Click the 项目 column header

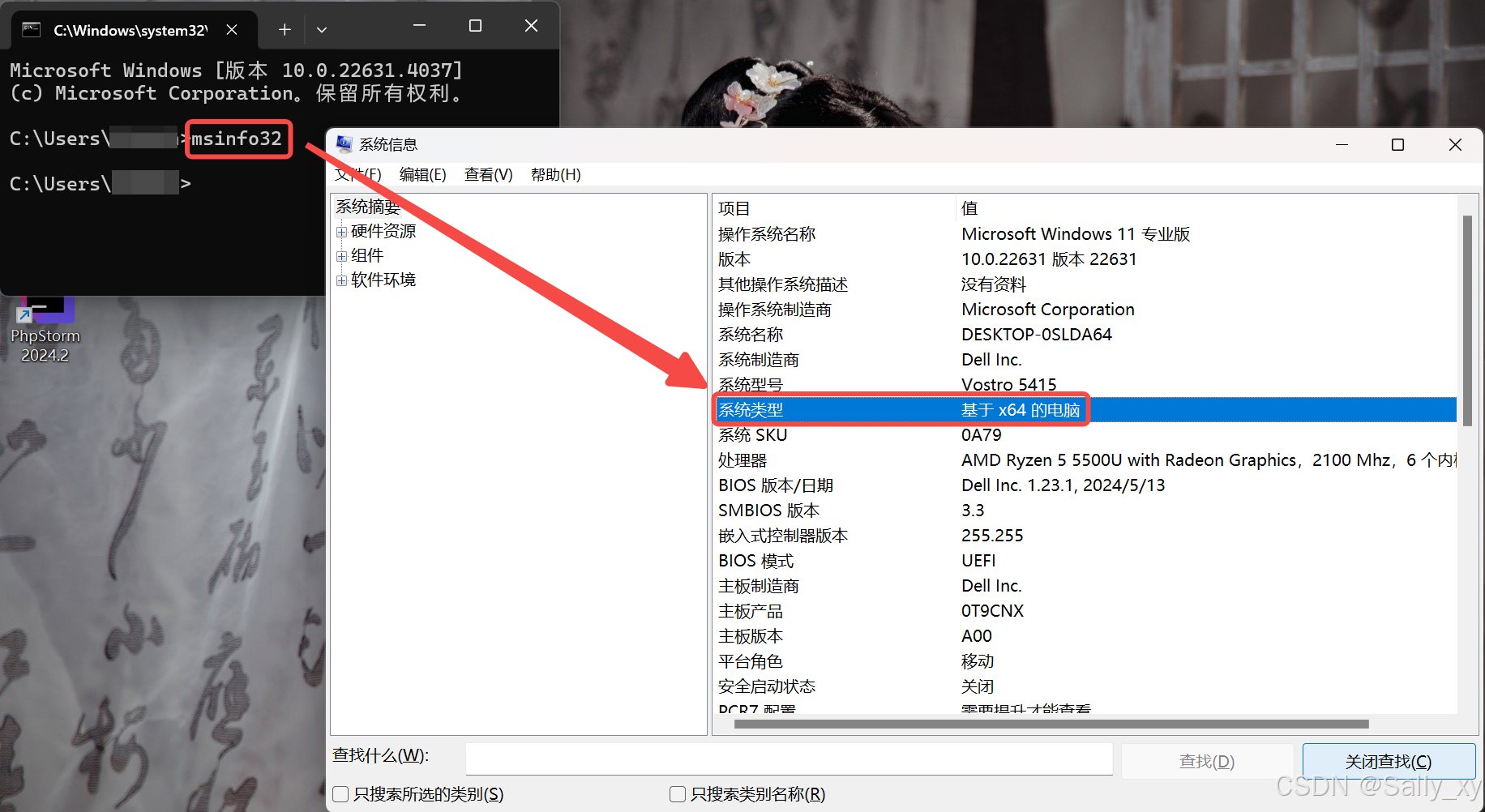834,208
